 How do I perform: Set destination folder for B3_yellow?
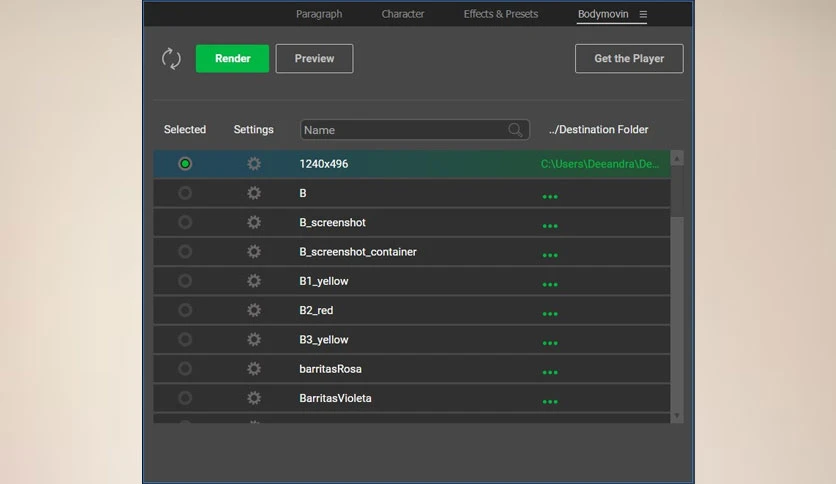click(550, 343)
